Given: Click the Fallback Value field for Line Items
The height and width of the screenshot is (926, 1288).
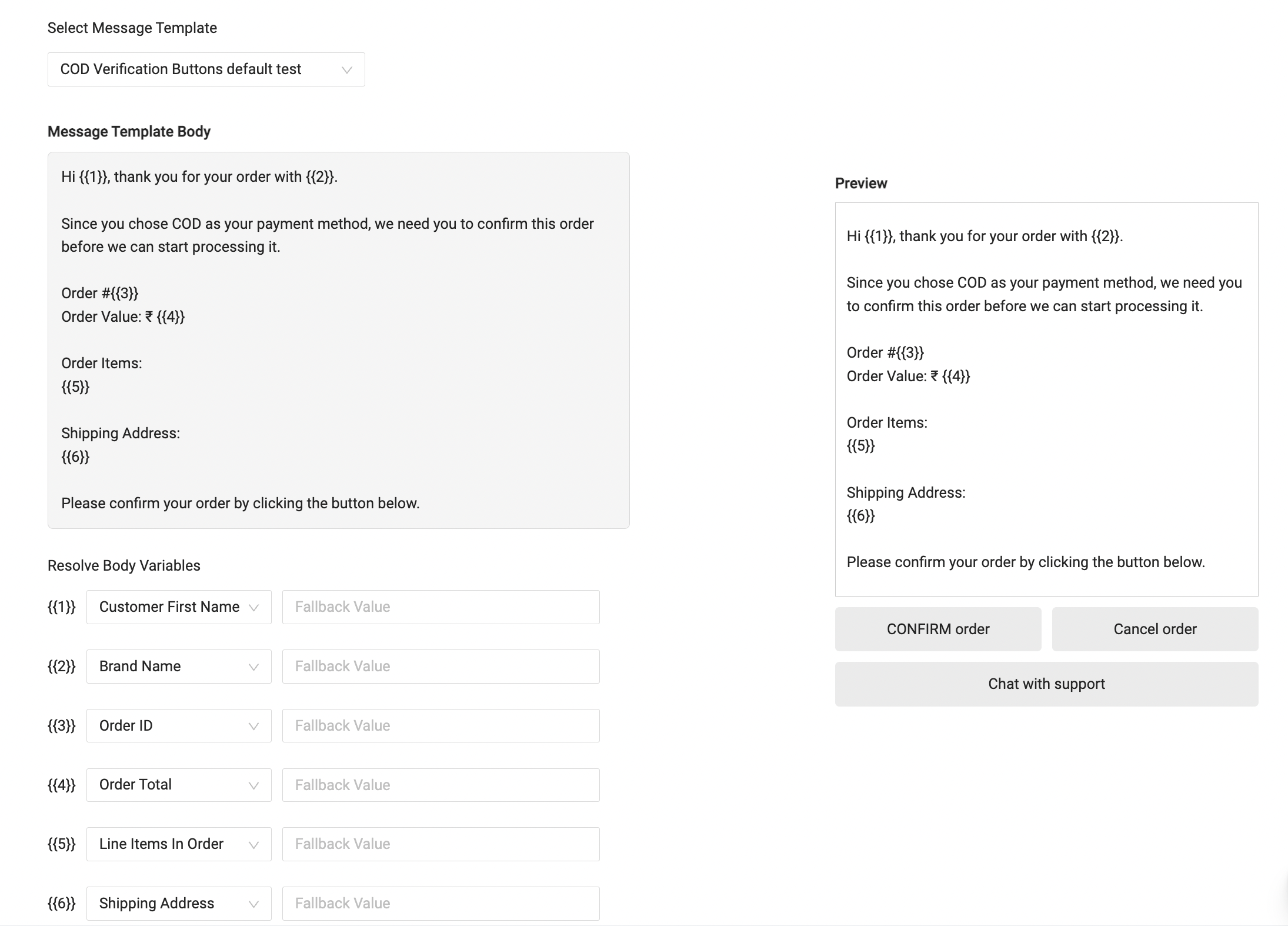Looking at the screenshot, I should (x=440, y=844).
